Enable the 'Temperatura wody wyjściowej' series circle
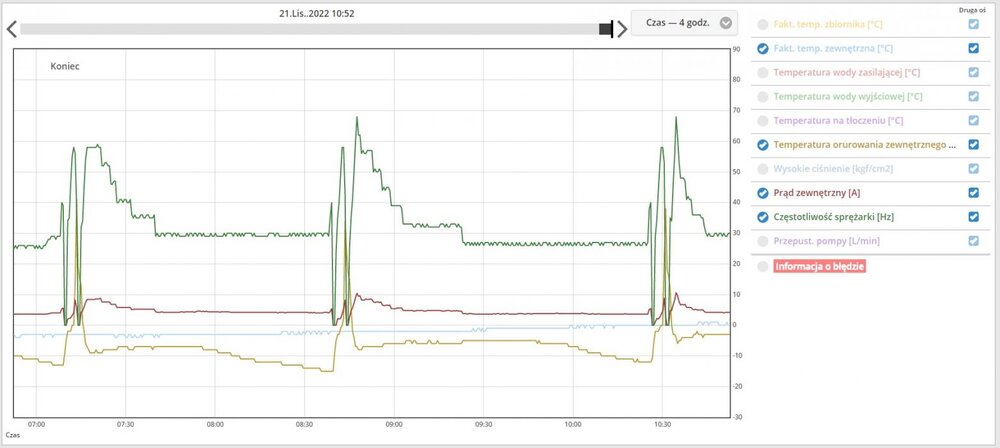Screen dimensions: 1000x448 tap(764, 97)
